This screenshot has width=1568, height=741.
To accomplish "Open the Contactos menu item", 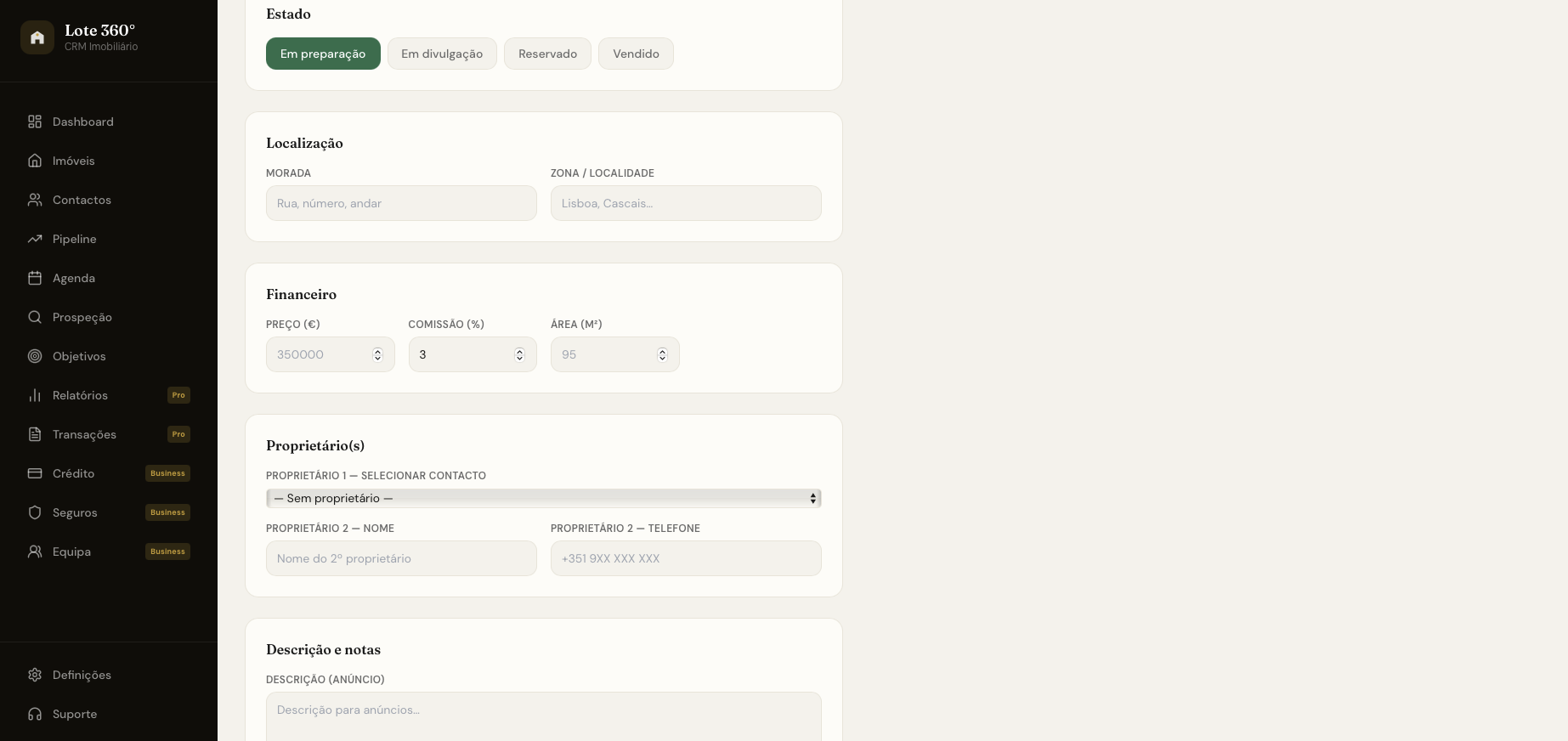I will point(109,200).
